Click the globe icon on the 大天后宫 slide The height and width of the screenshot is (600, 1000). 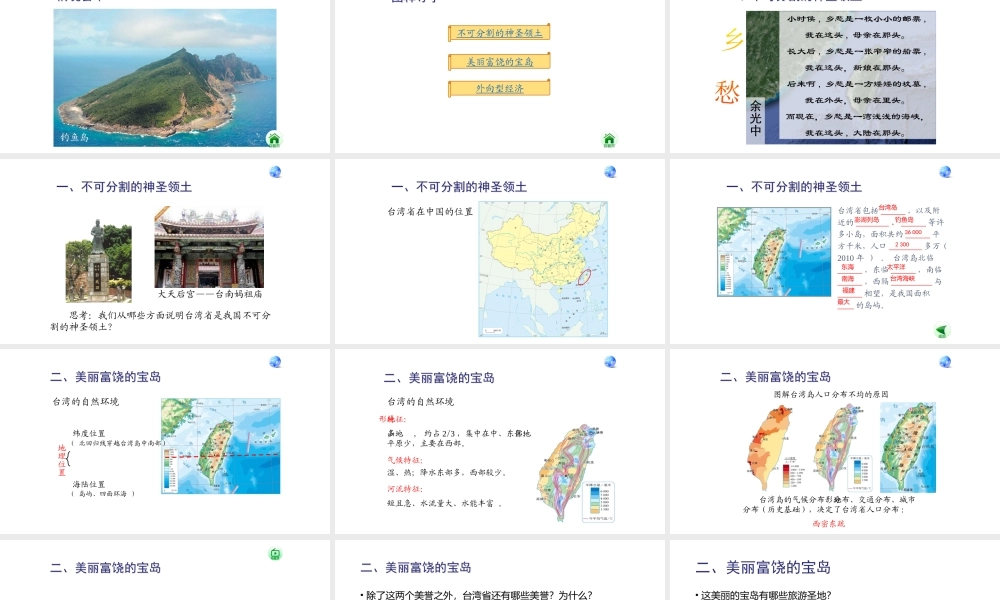pyautogui.click(x=275, y=172)
